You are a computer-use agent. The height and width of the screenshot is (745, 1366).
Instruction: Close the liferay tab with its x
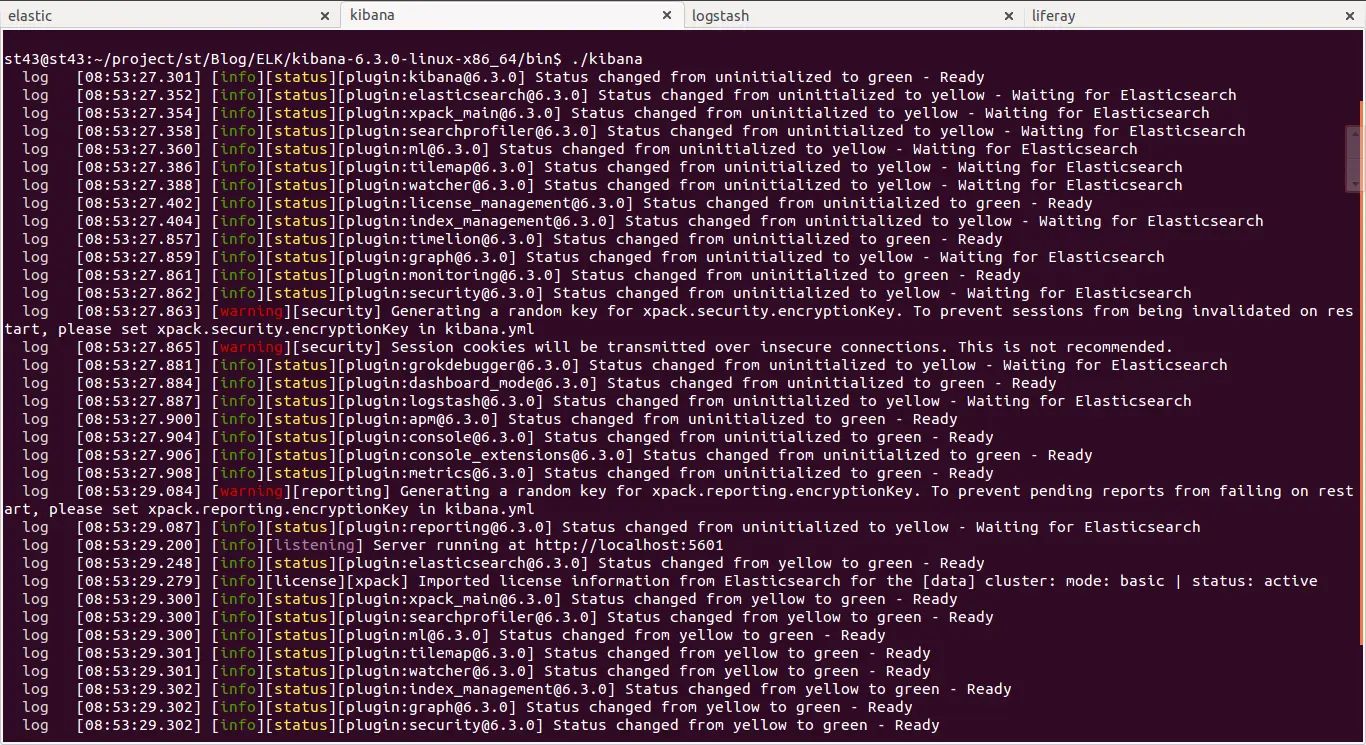[x=1351, y=16]
